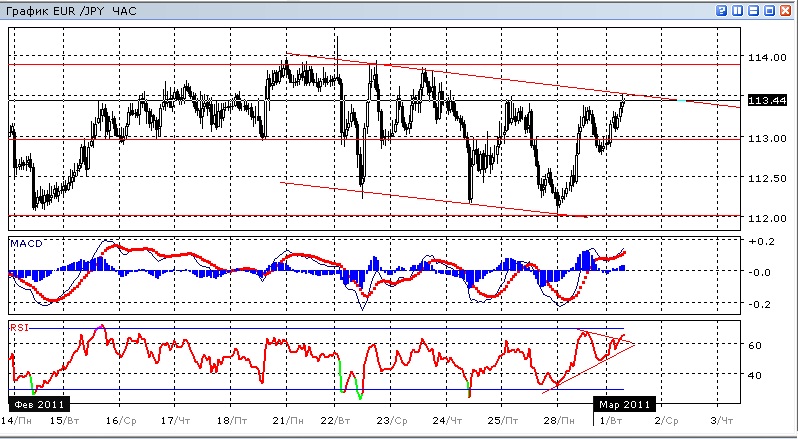Screen dimensions: 798x439
Task: Select the 15/Вт date label
Action: [x=65, y=421]
